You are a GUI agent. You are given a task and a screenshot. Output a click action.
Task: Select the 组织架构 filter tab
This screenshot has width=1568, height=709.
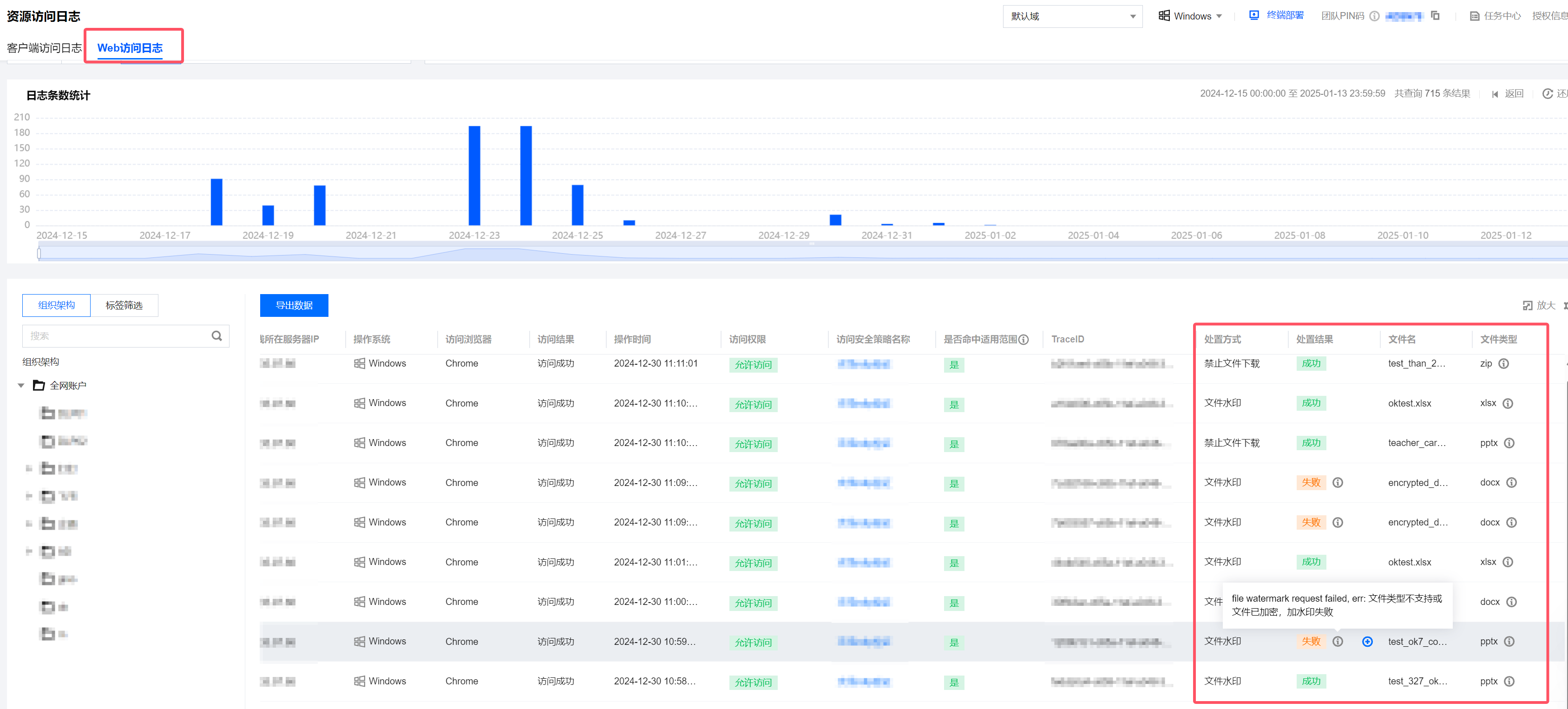57,305
